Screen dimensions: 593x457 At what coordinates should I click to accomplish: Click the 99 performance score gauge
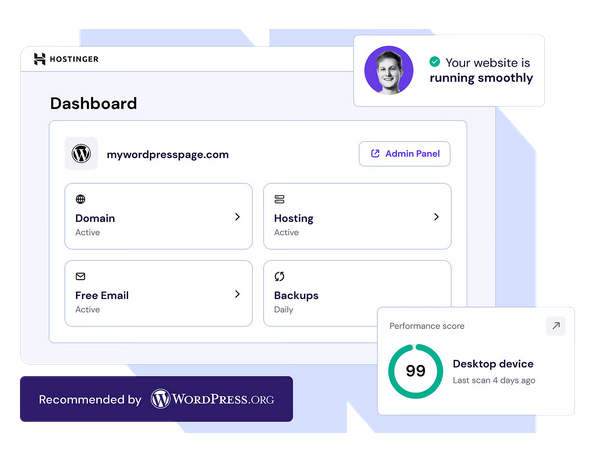pos(415,371)
